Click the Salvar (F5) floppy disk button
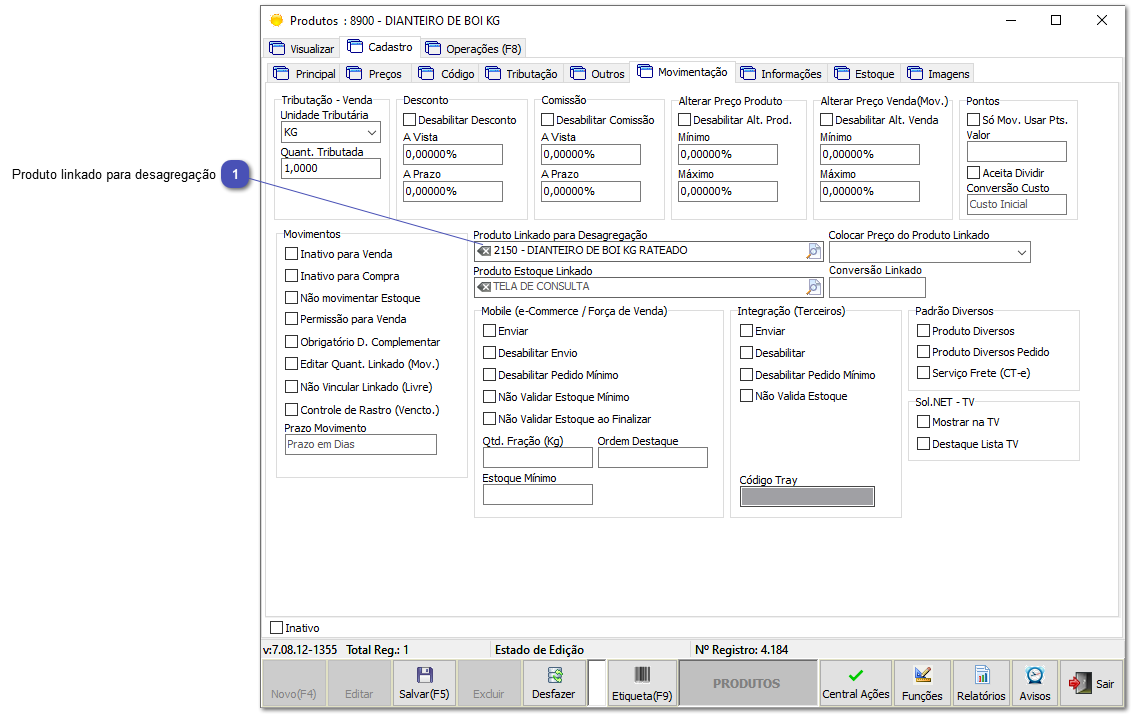 coord(424,684)
